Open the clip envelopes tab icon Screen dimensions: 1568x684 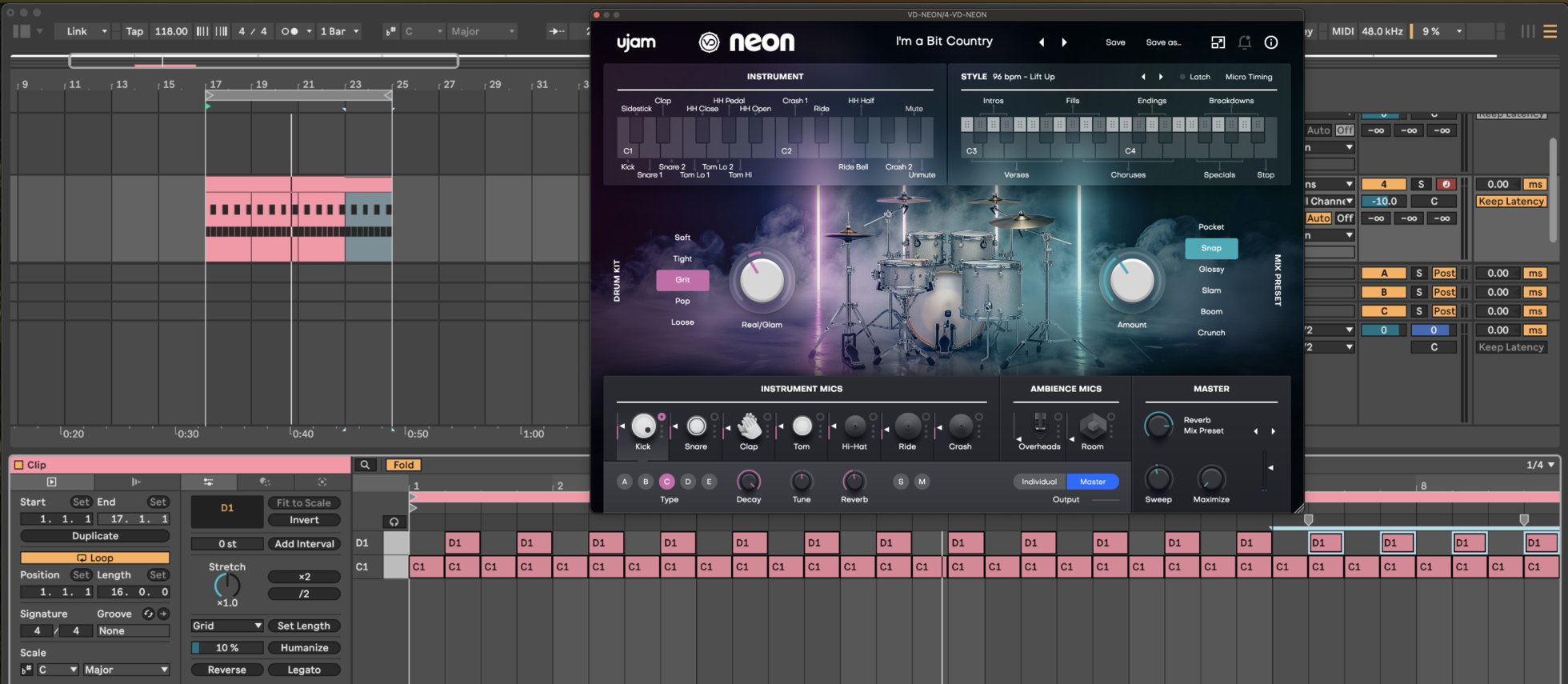(x=265, y=482)
